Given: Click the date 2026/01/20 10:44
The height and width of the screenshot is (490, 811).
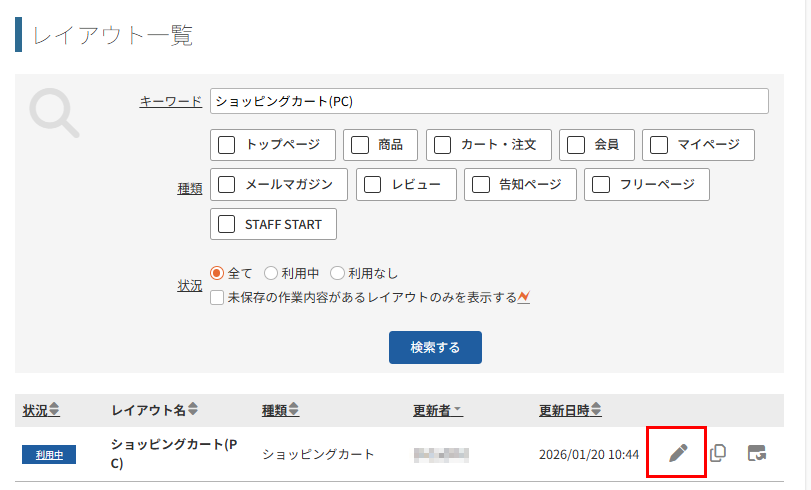Looking at the screenshot, I should (x=589, y=454).
